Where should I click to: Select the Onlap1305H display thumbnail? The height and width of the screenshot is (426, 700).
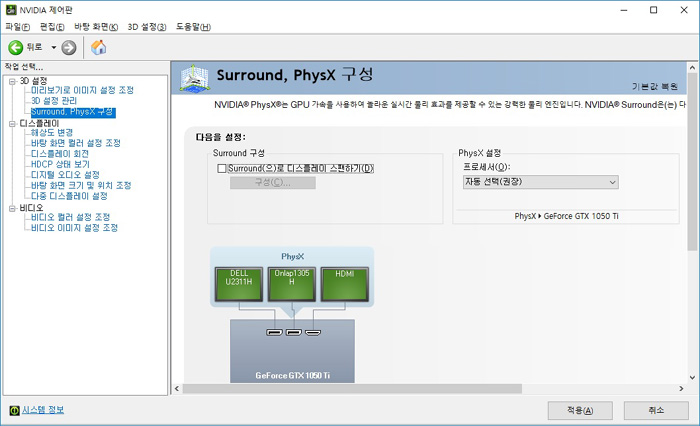pos(292,284)
